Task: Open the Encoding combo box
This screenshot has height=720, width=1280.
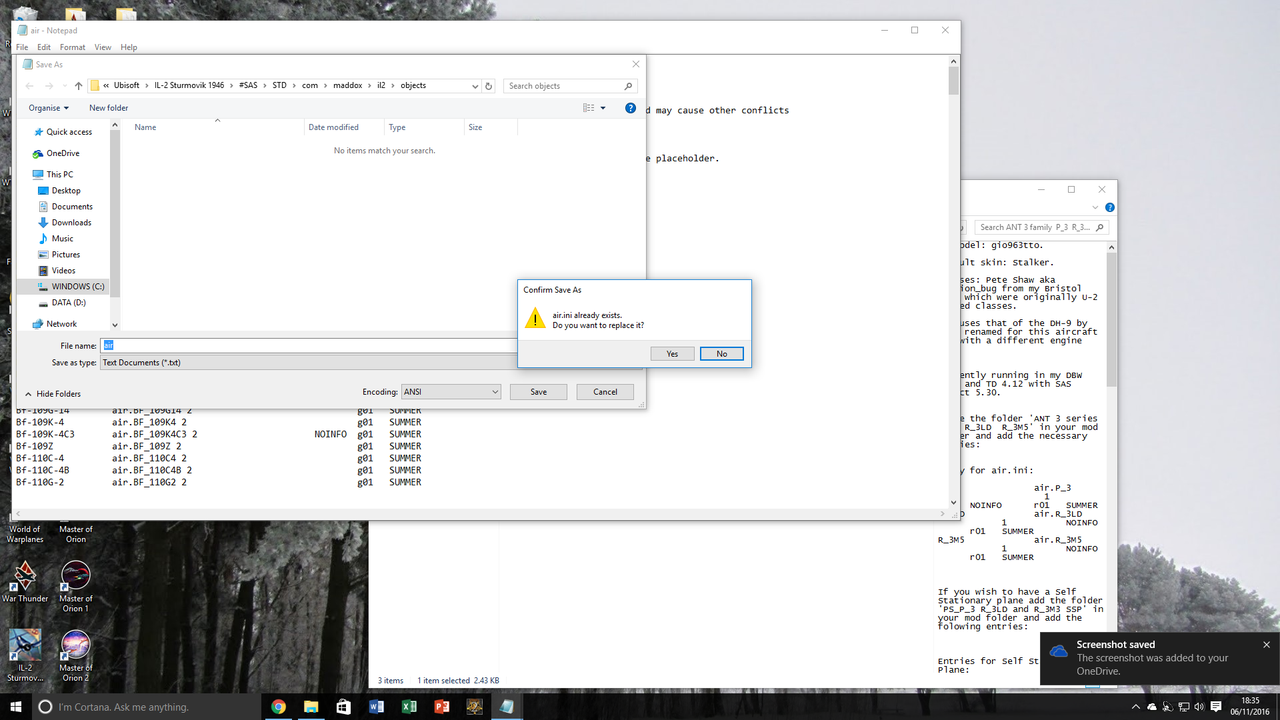Action: [450, 392]
